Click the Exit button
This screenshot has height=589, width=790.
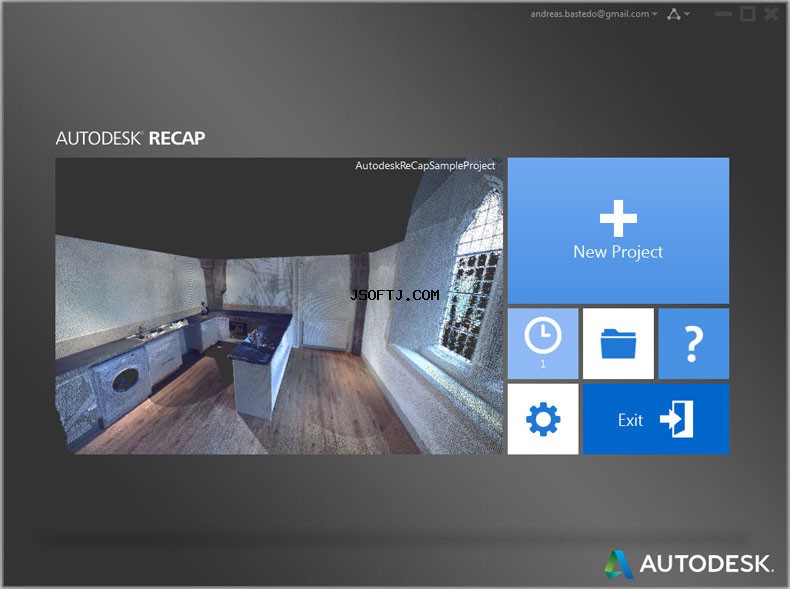[x=656, y=419]
